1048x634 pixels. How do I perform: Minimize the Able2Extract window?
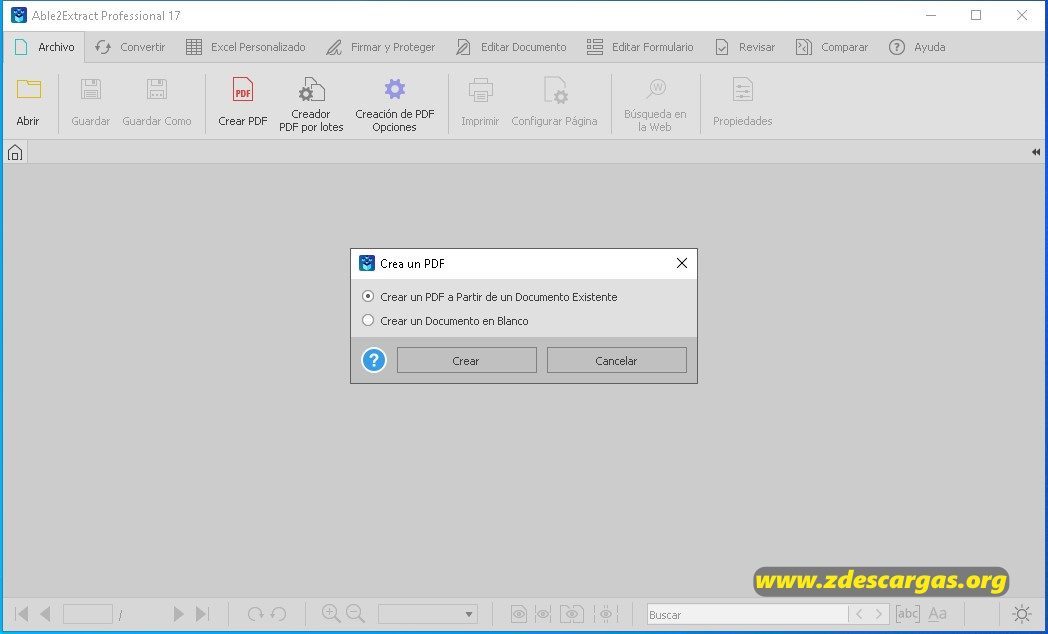[x=931, y=15]
